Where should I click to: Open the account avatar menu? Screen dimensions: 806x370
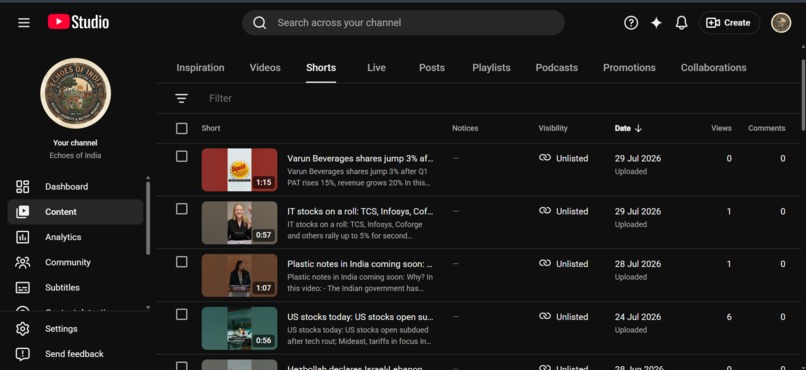(x=781, y=23)
